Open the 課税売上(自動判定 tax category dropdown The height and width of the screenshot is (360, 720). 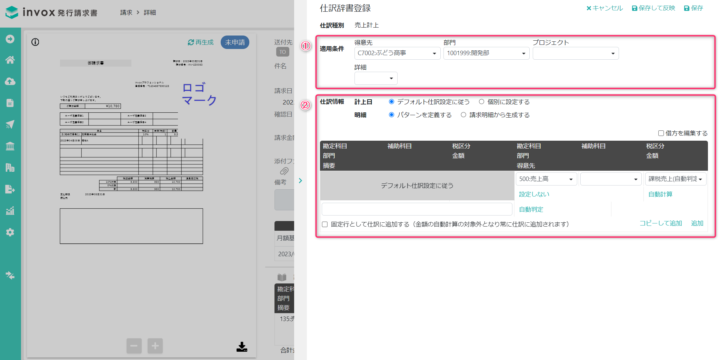pyautogui.click(x=676, y=179)
